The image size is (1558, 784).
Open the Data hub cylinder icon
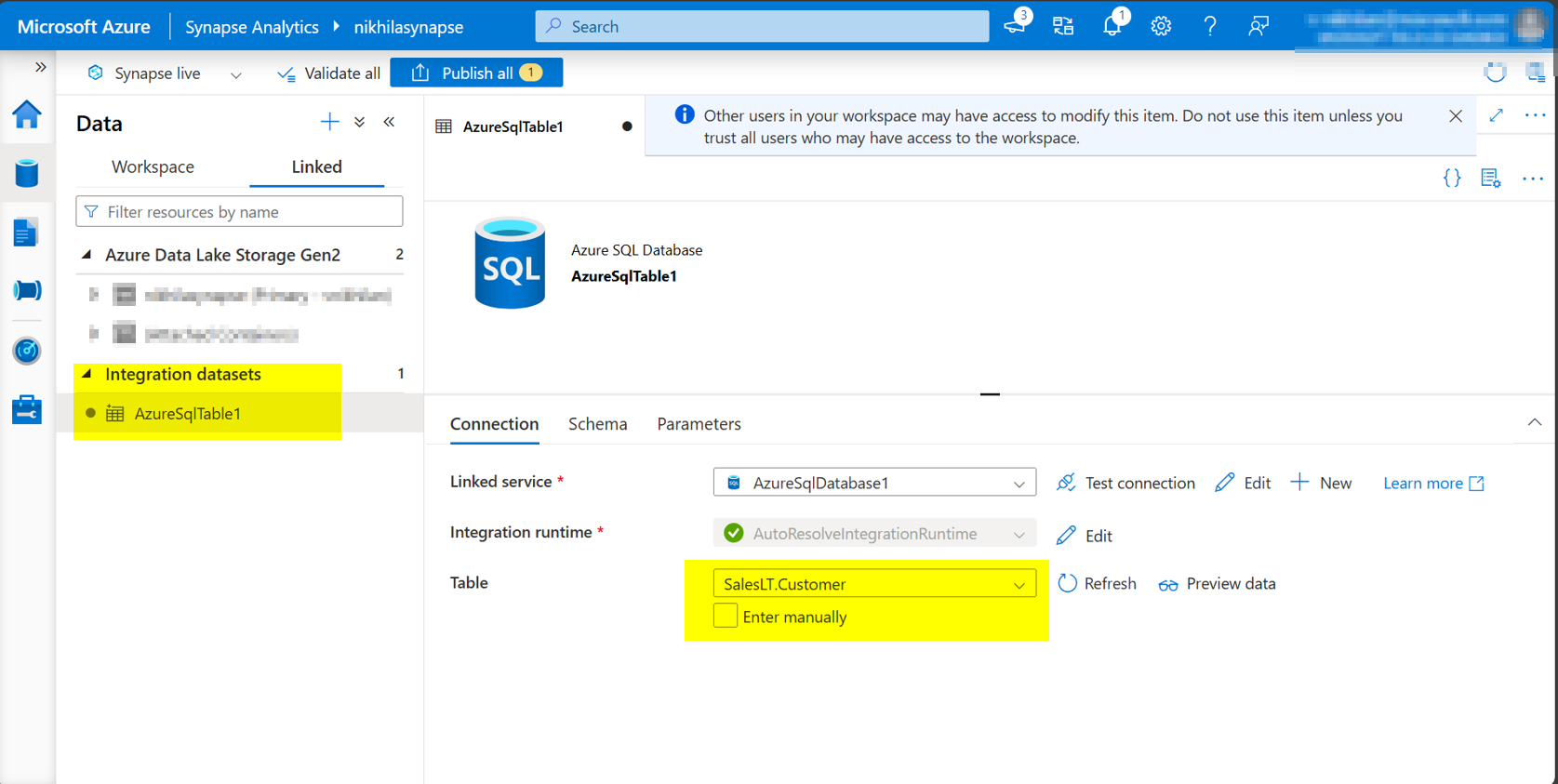click(27, 173)
